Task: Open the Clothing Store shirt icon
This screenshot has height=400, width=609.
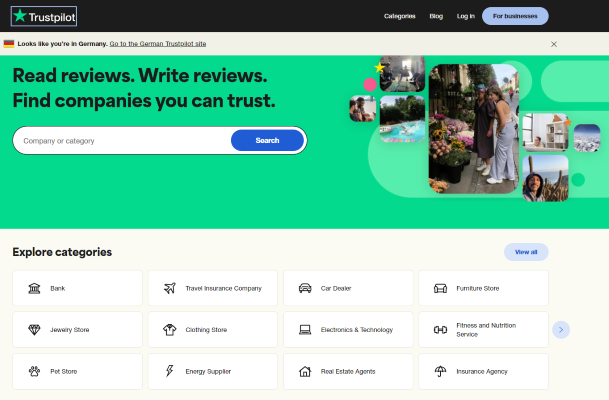Action: click(169, 329)
